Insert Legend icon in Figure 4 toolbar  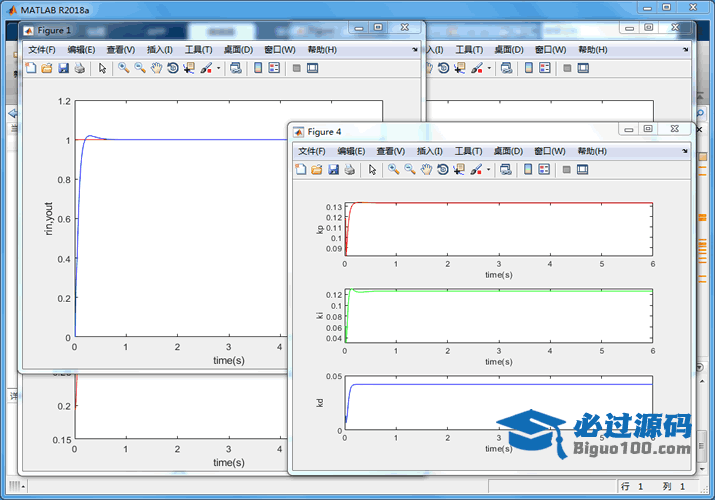tap(544, 170)
